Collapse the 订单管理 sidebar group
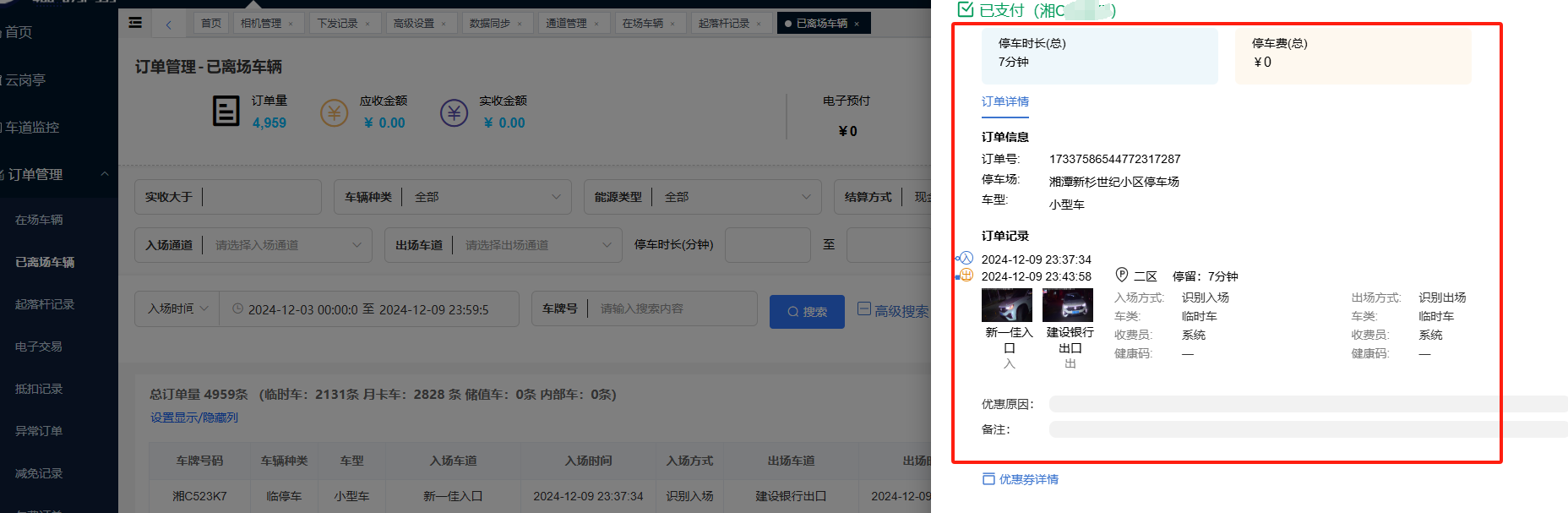Image resolution: width=1568 pixels, height=513 pixels. [59, 175]
